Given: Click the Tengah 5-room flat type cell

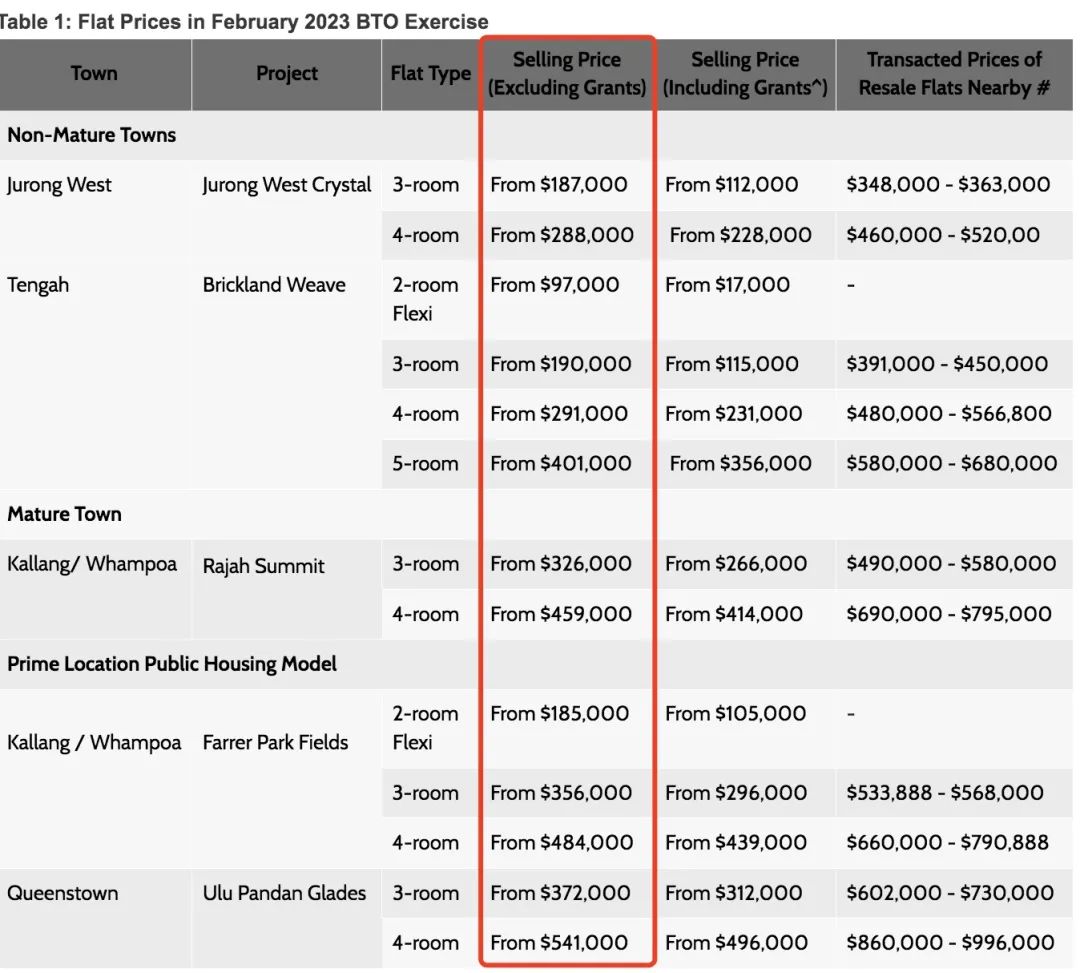Looking at the screenshot, I should click(x=425, y=464).
